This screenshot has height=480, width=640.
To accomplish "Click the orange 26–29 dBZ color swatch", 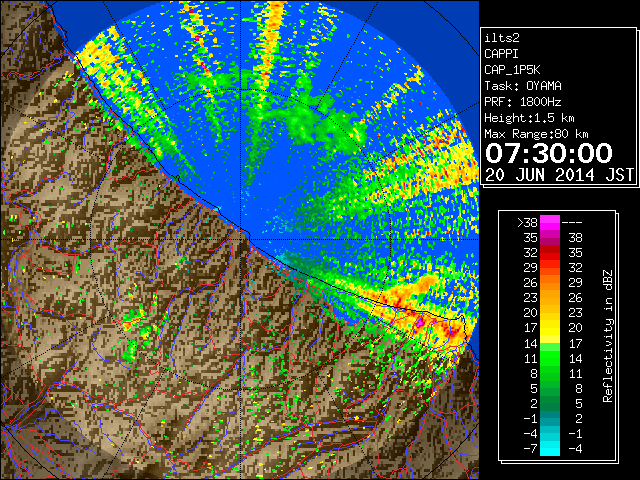I will tap(550, 283).
